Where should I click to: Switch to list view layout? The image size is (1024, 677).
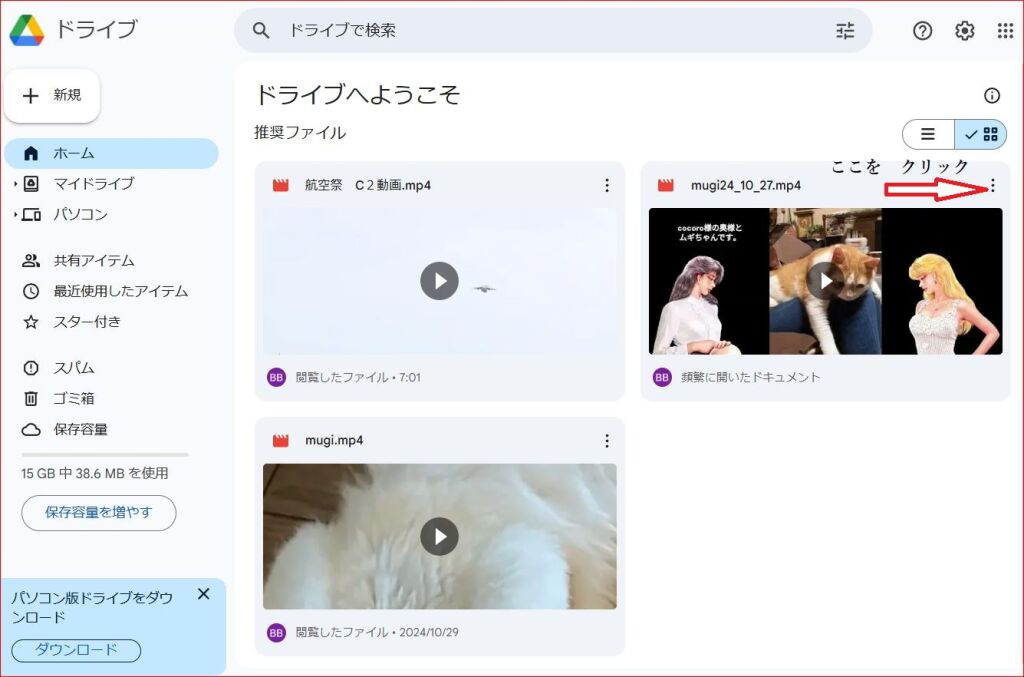928,134
